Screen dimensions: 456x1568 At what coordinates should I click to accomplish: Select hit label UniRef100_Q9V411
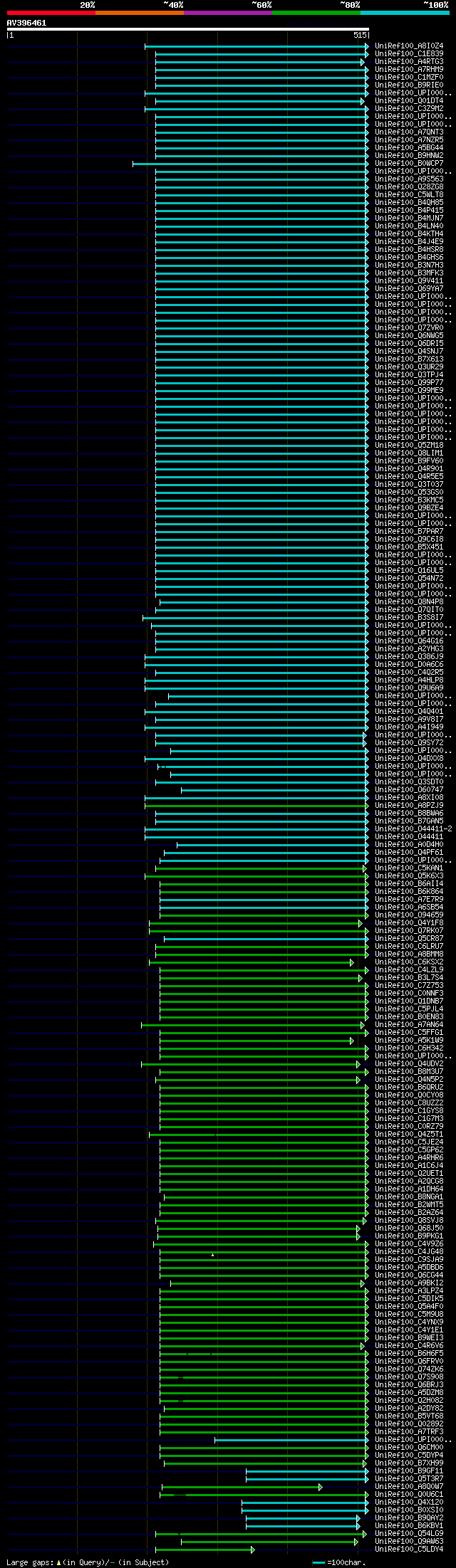tap(409, 281)
